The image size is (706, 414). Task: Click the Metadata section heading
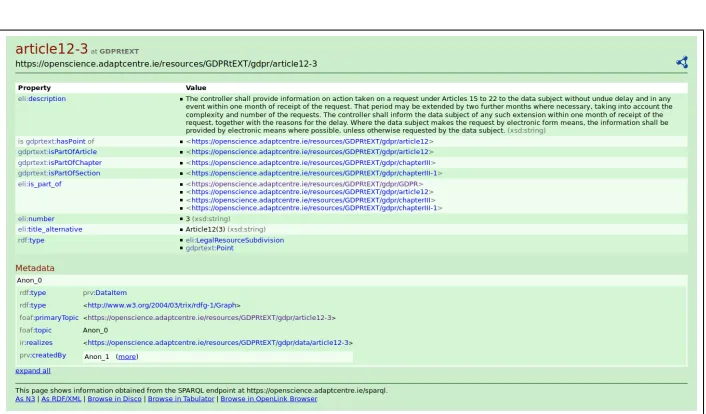[35, 268]
